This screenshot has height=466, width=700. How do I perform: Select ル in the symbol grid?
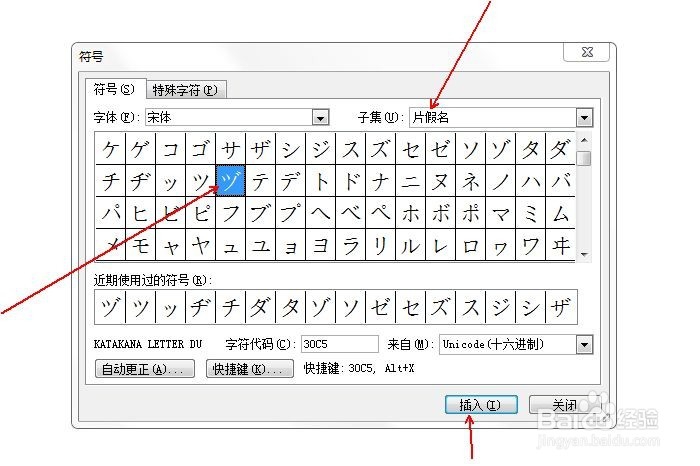pos(410,245)
